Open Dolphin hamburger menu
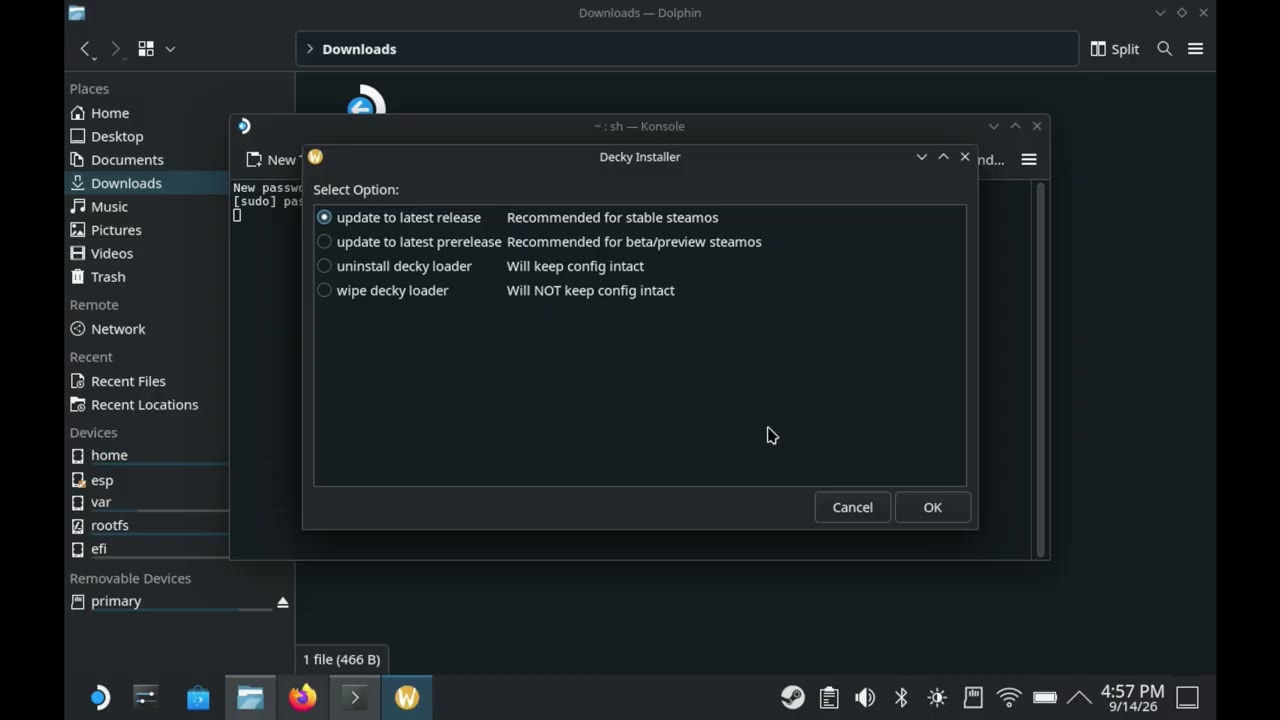 coord(1195,49)
